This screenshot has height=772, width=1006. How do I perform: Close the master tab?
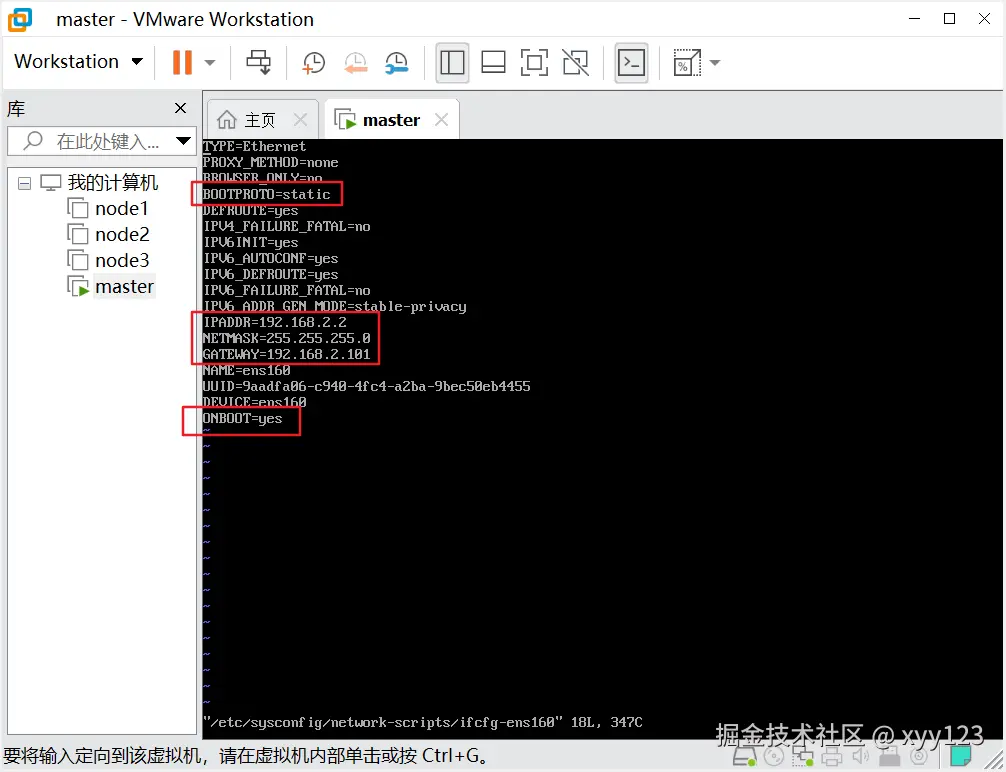pyautogui.click(x=441, y=119)
